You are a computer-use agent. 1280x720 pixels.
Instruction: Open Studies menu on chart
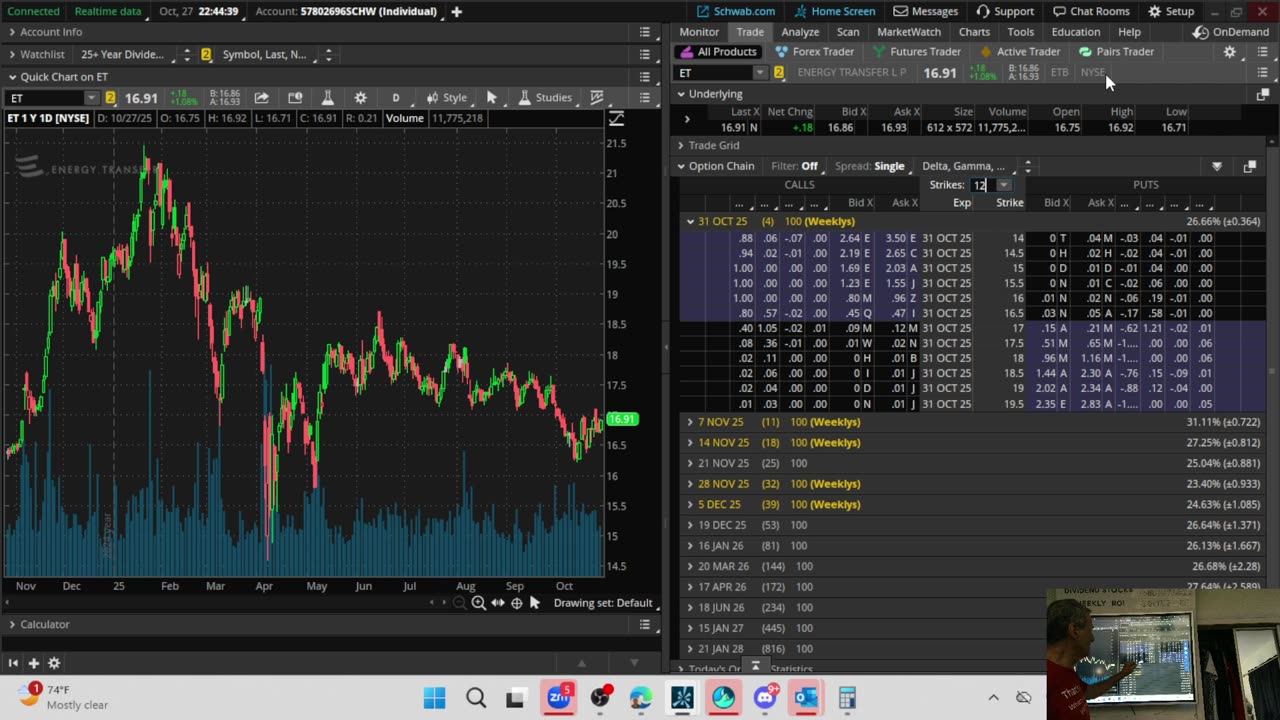pos(545,98)
